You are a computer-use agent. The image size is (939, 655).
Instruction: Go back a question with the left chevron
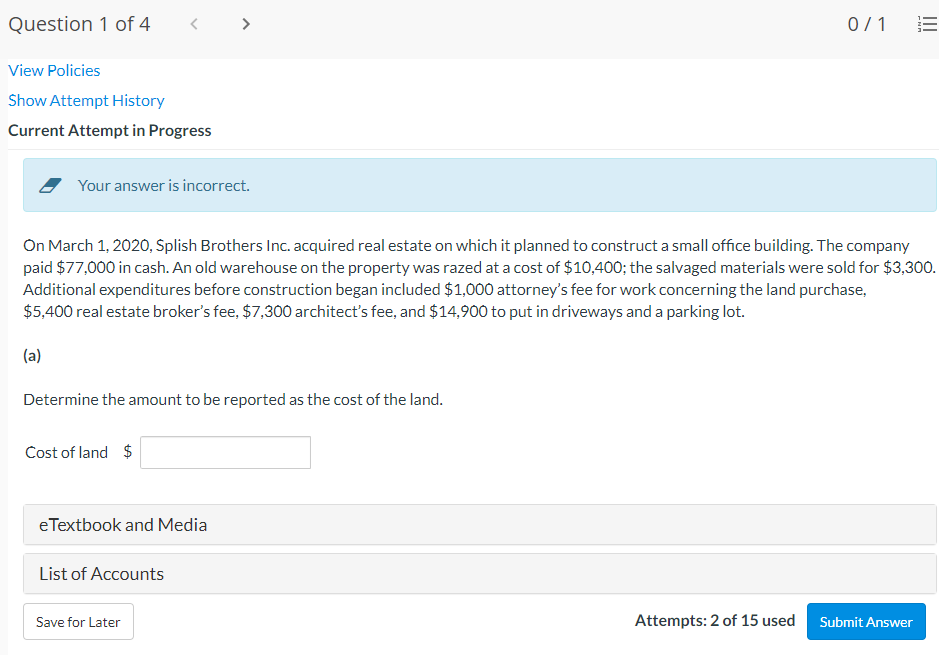click(x=193, y=23)
